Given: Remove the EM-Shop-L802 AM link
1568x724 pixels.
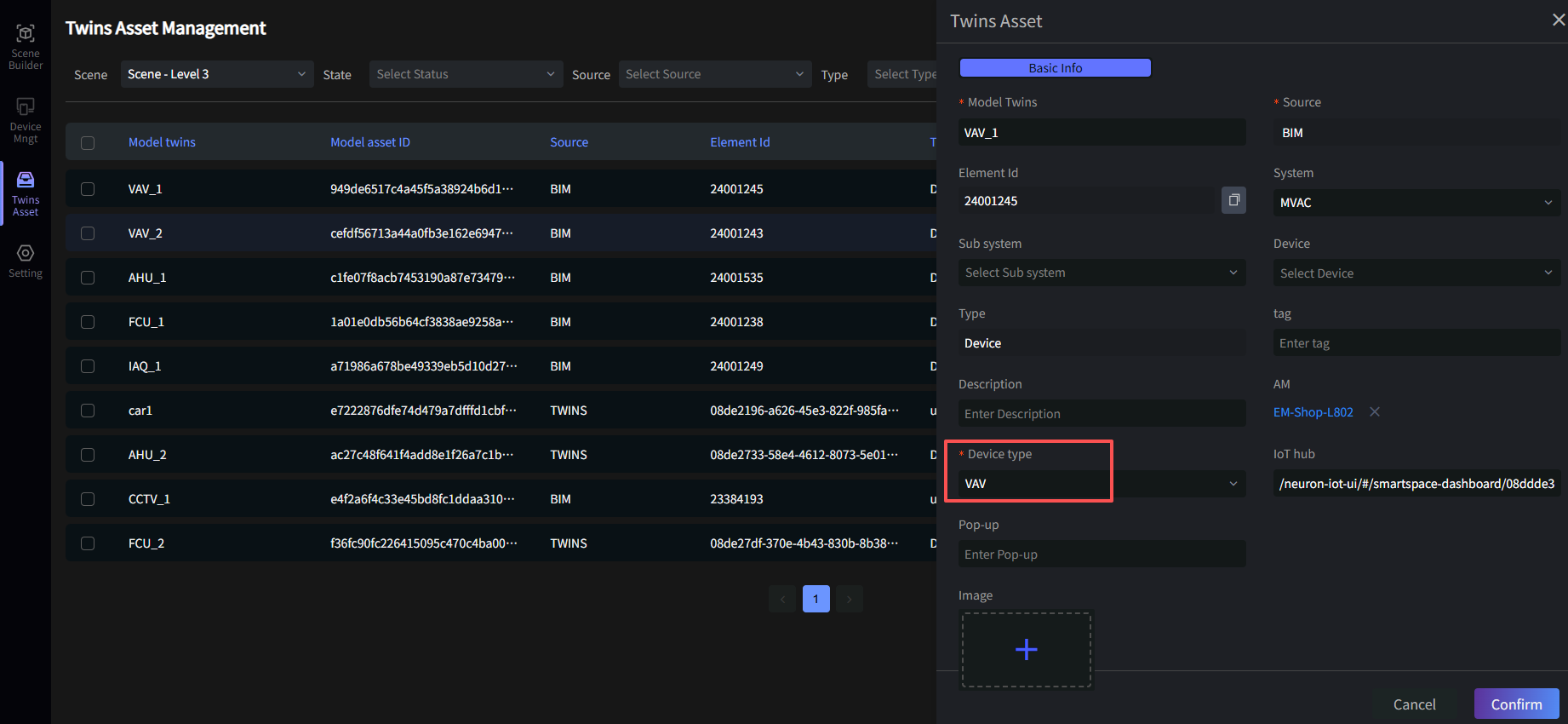Looking at the screenshot, I should point(1374,412).
